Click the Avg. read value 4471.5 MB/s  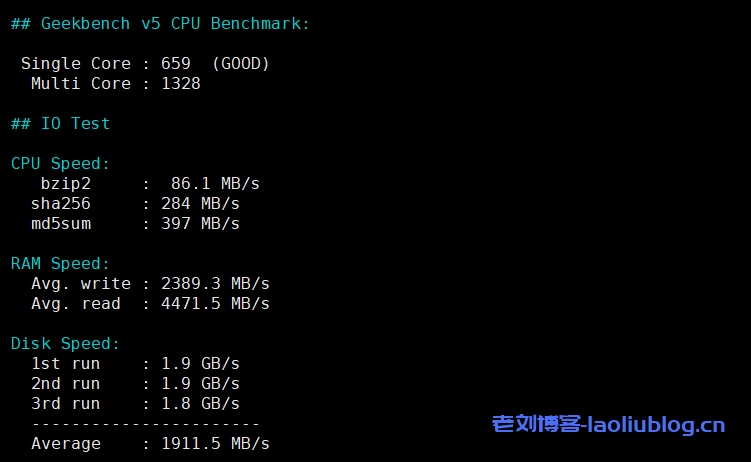pyautogui.click(x=215, y=303)
